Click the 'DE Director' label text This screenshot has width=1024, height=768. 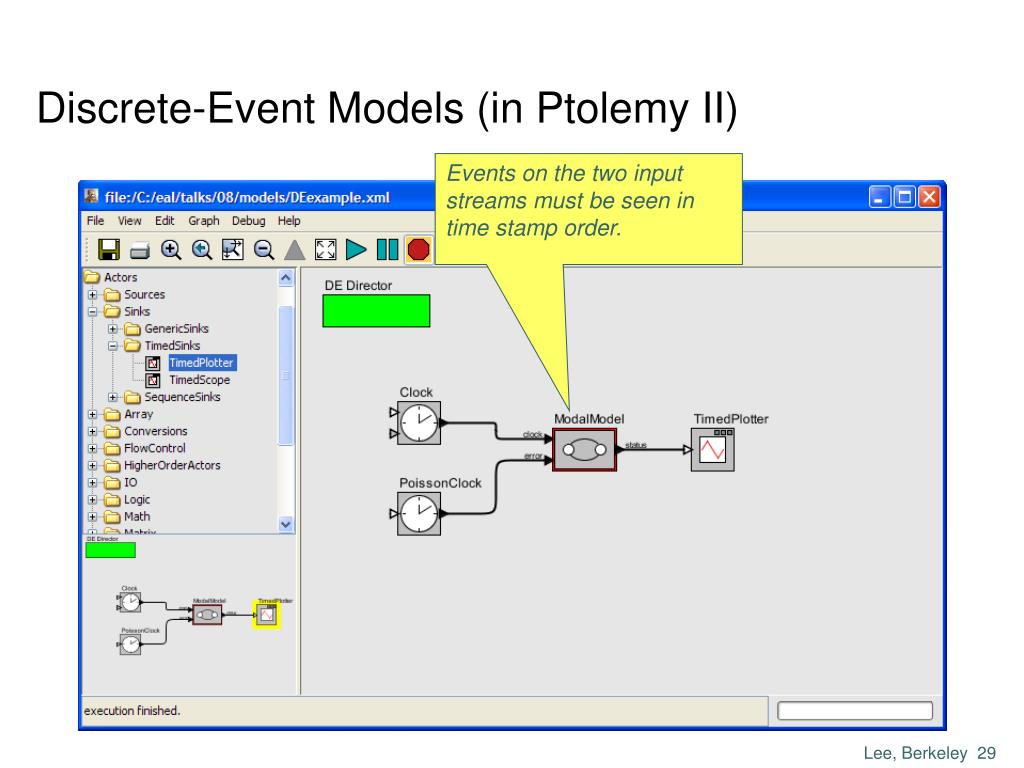pyautogui.click(x=358, y=285)
